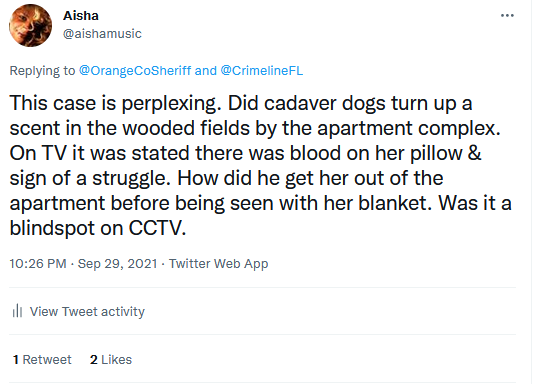
Task: Click the retweet count number 1
Action: tap(16, 360)
